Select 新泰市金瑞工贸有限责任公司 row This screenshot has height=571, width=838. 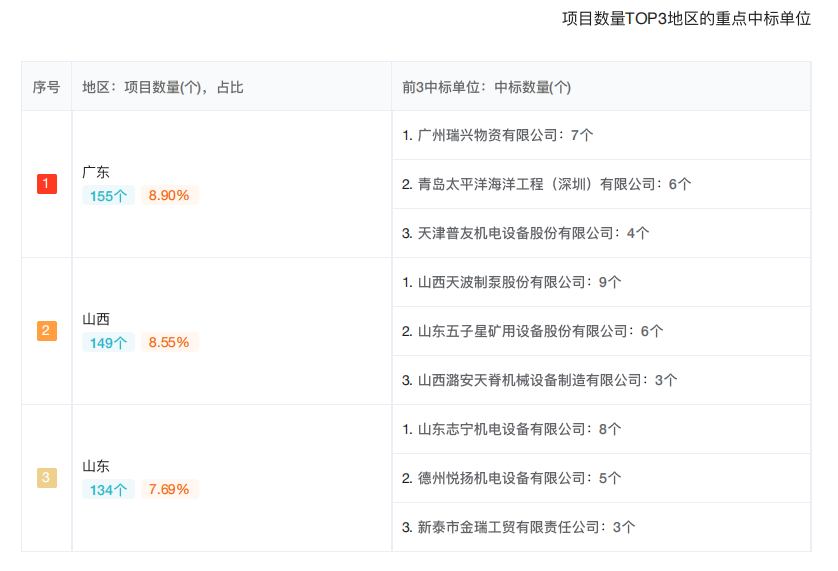click(601, 527)
